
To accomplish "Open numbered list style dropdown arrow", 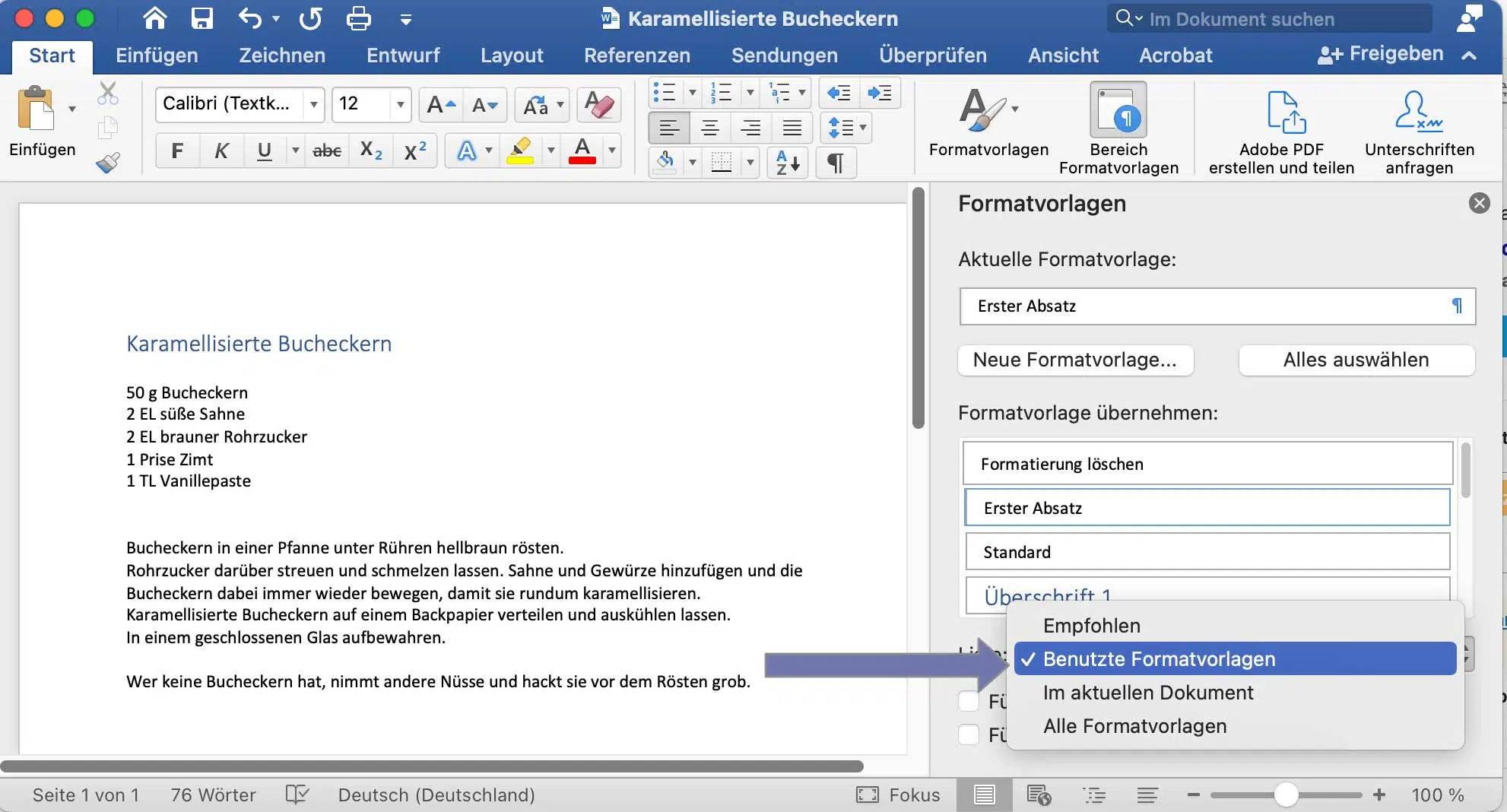I will (750, 93).
